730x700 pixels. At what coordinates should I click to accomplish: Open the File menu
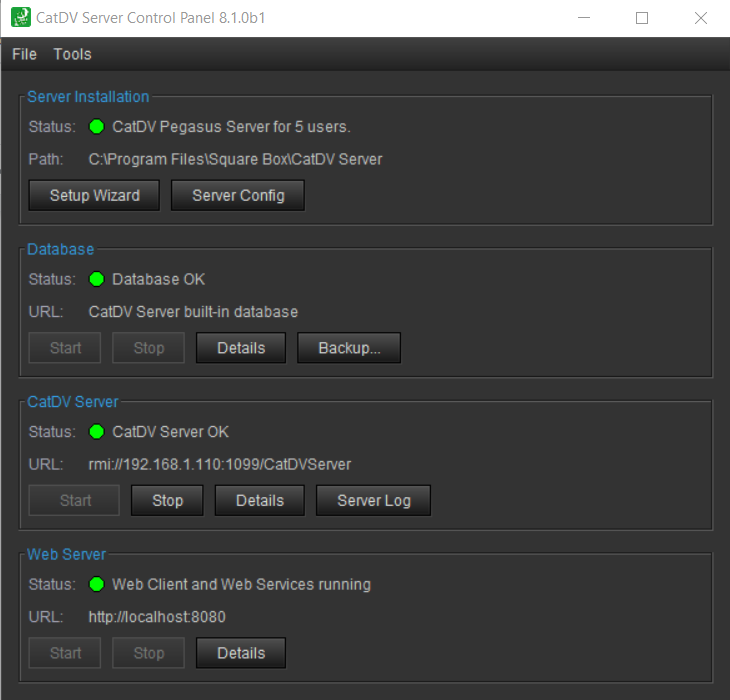click(x=24, y=54)
